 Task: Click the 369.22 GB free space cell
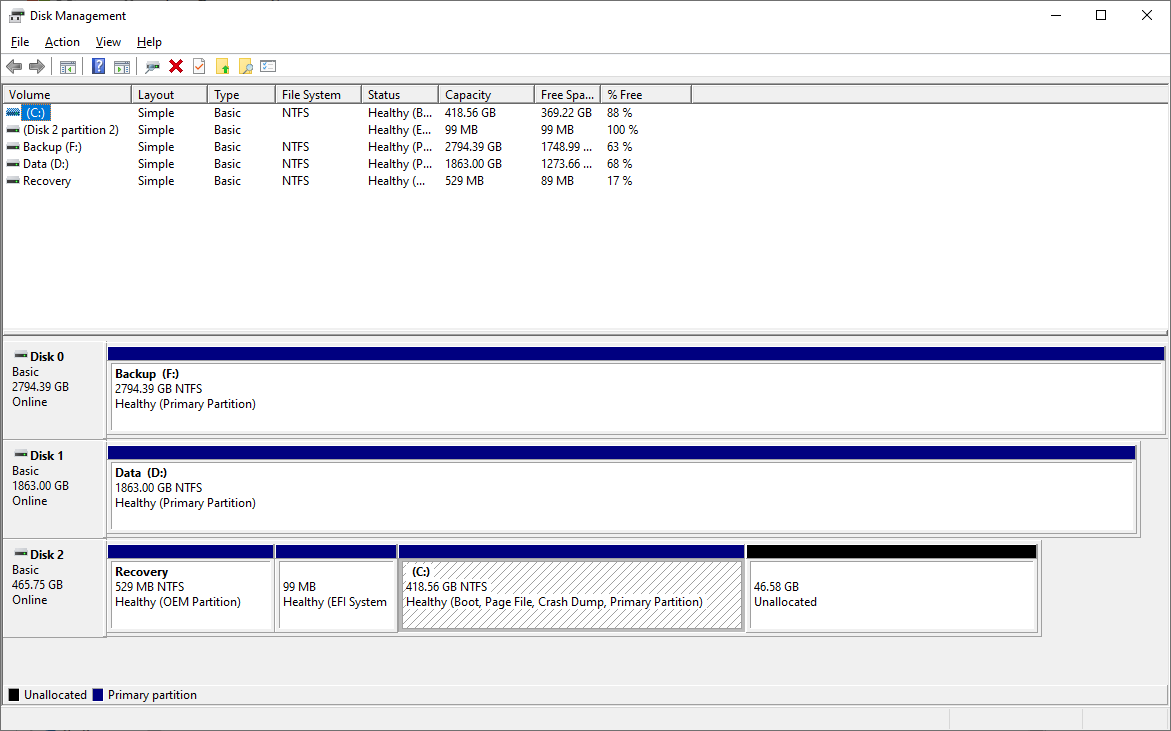click(566, 113)
